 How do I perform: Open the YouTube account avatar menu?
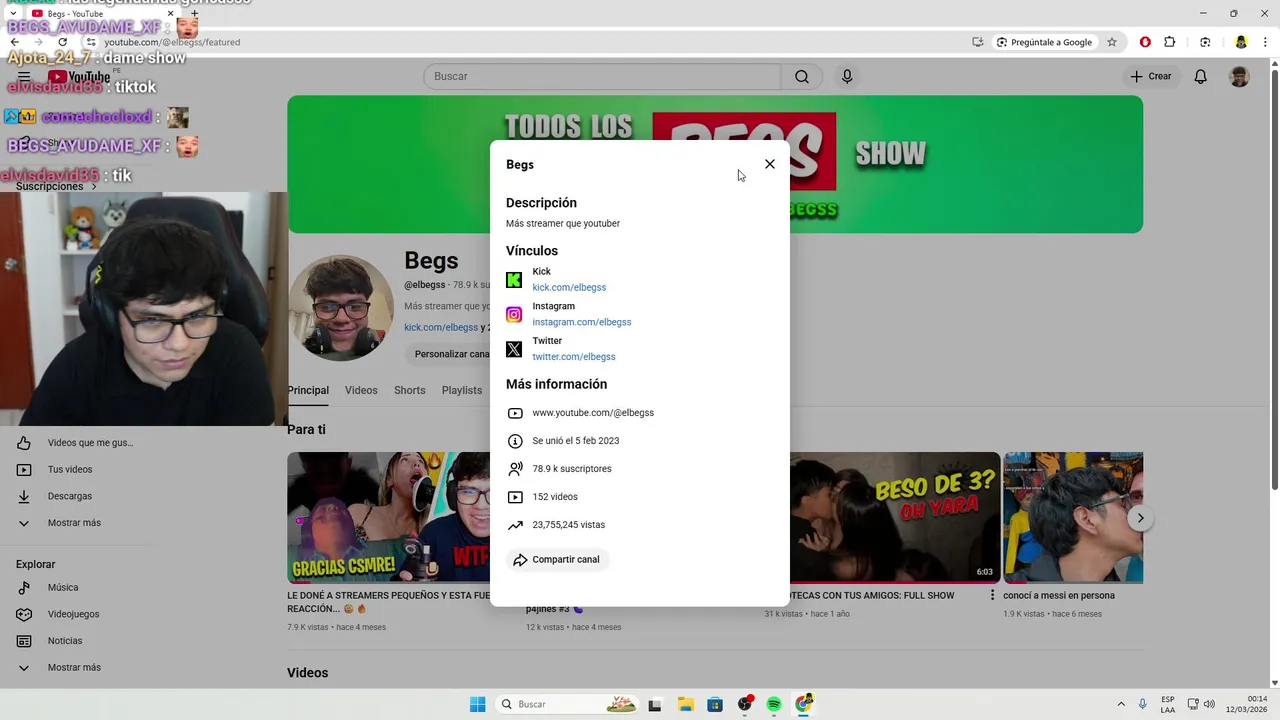click(1239, 76)
